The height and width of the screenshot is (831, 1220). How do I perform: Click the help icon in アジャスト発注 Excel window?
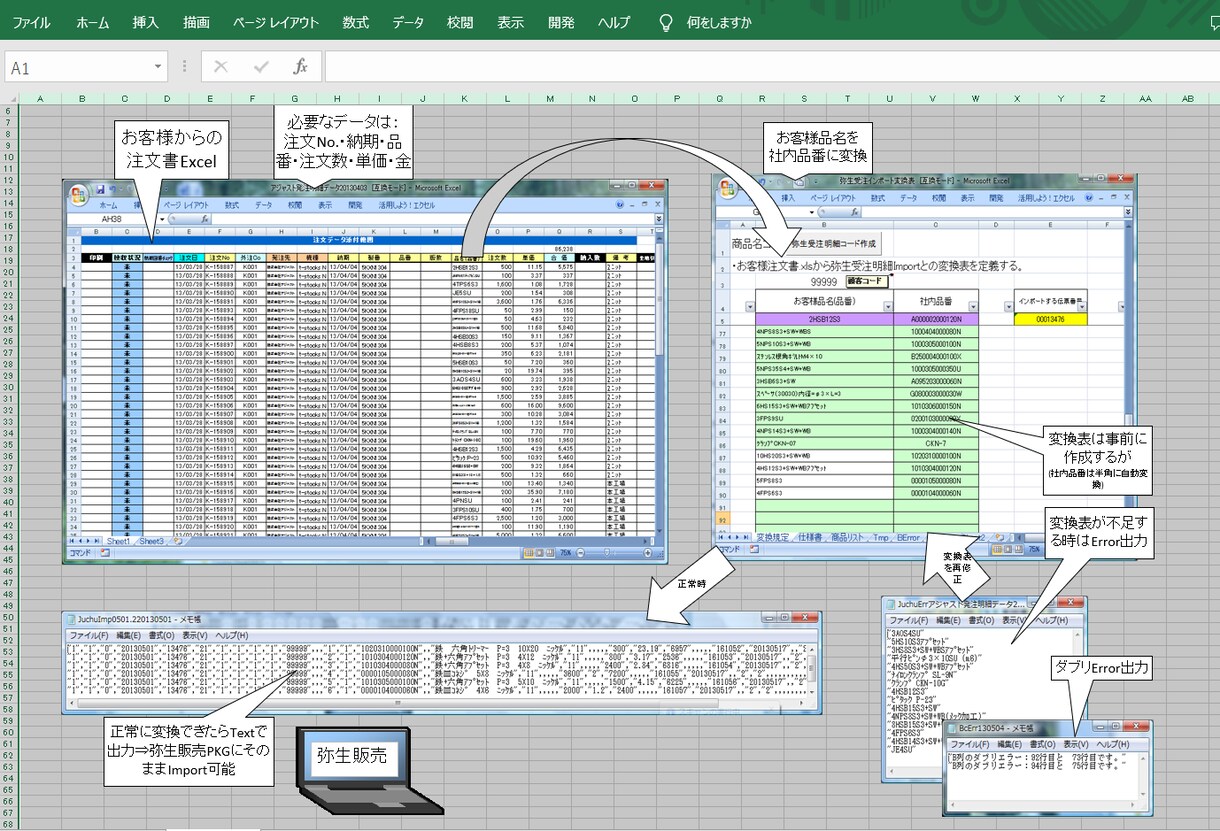click(622, 203)
